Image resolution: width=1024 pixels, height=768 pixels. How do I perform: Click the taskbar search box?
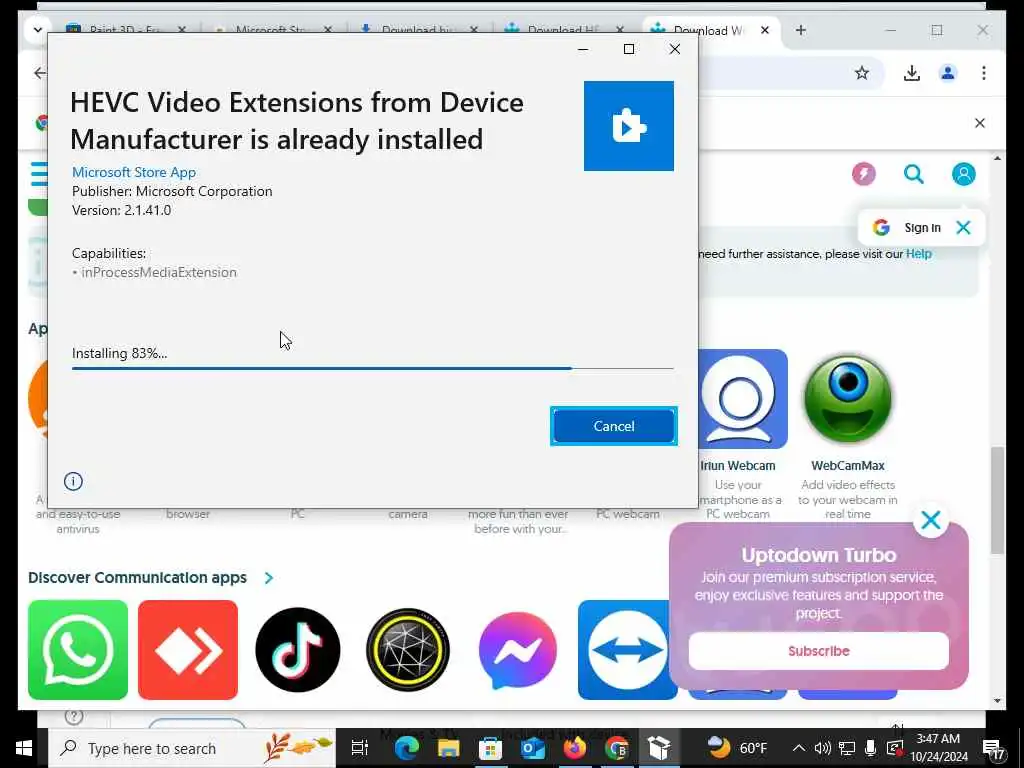[x=193, y=748]
